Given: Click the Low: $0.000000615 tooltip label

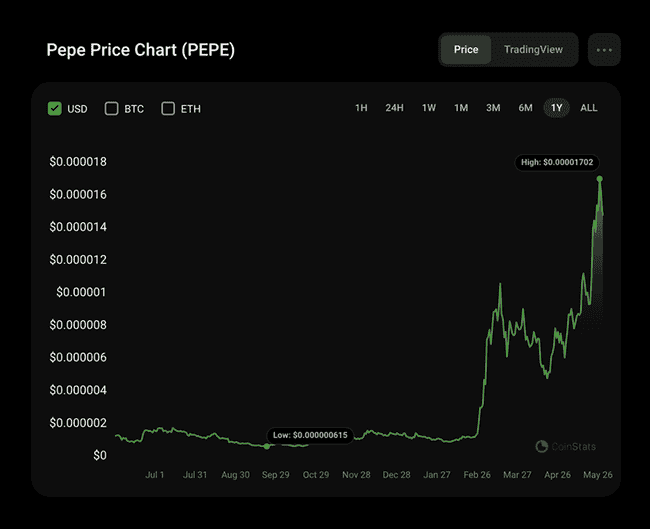Looking at the screenshot, I should (x=310, y=435).
